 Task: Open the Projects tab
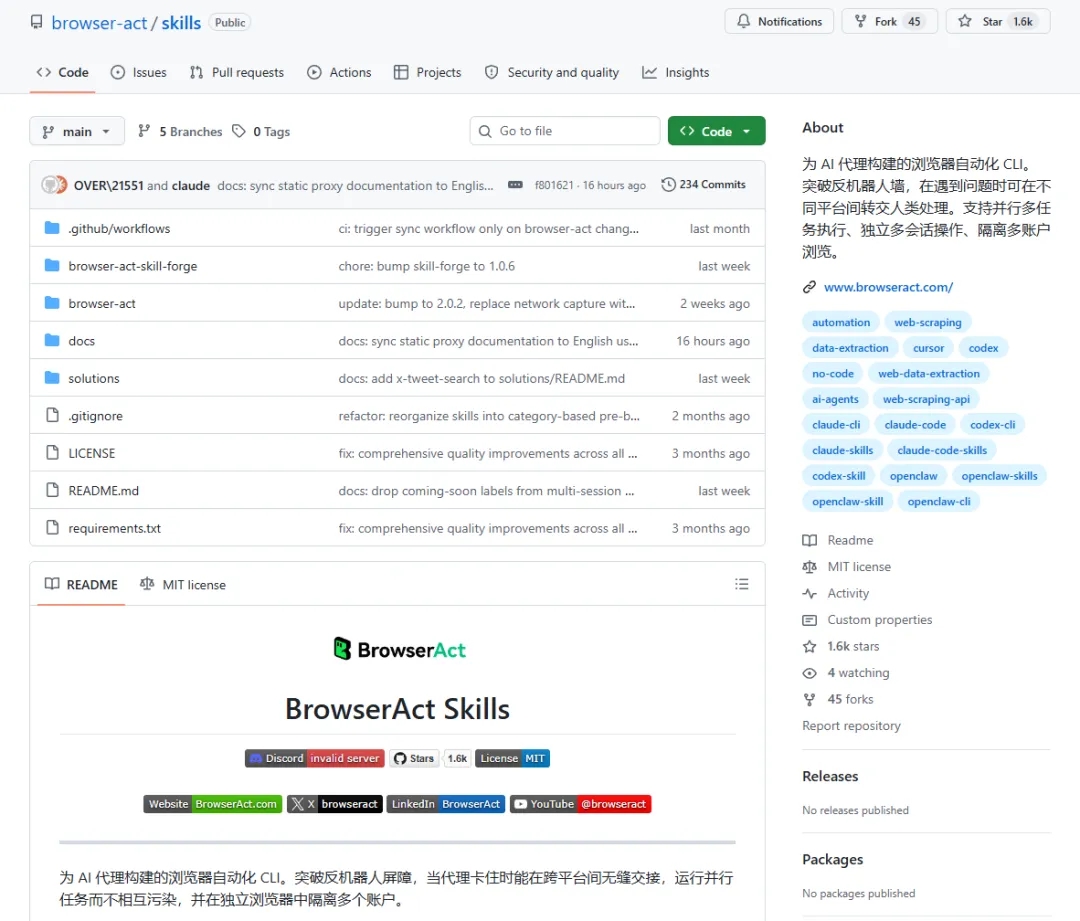click(427, 72)
